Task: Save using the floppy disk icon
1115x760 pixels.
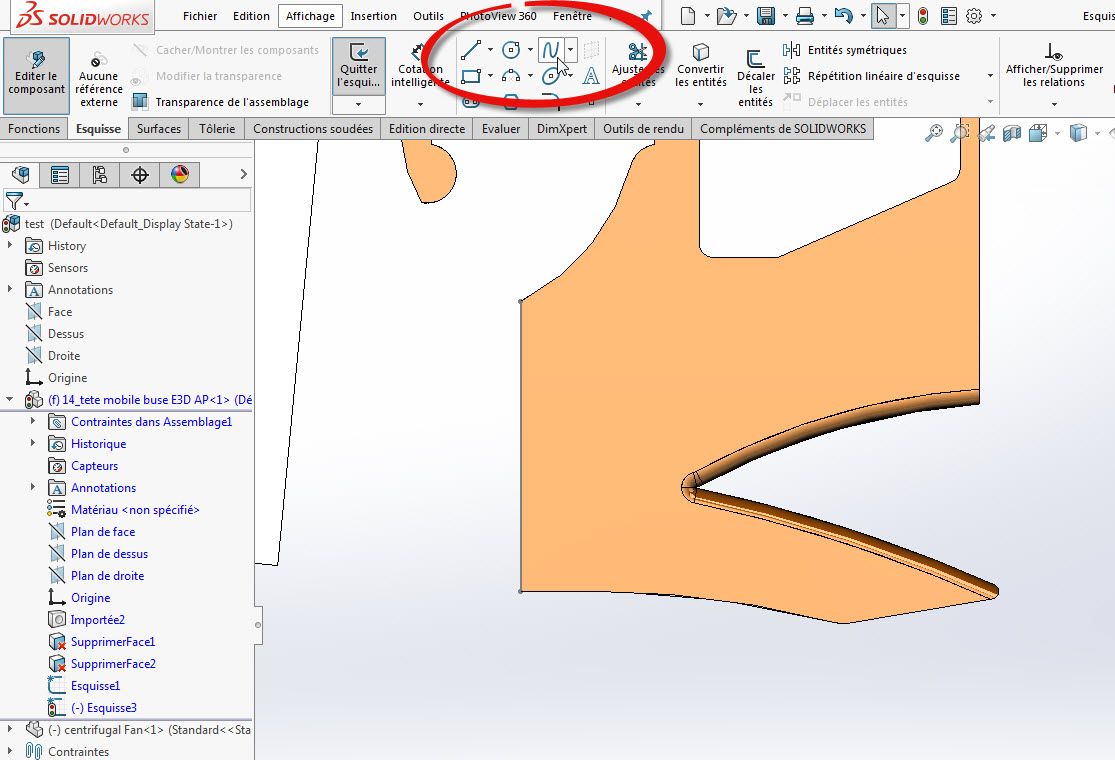Action: (766, 16)
